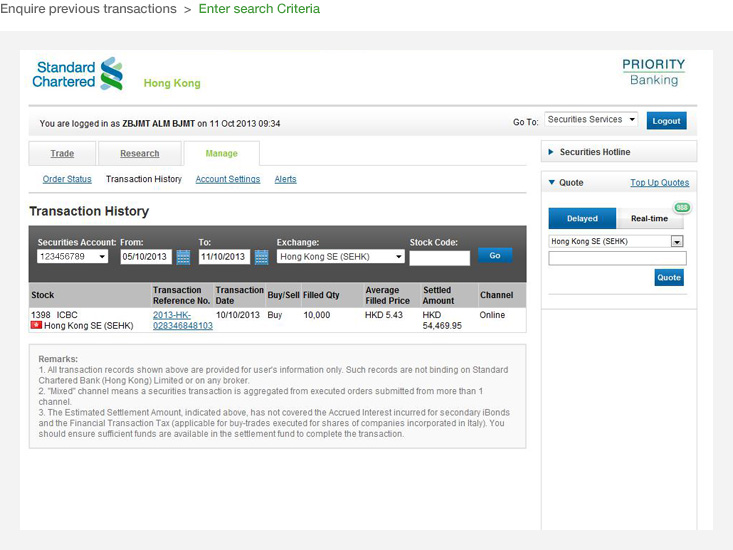Screen dimensions: 733x550
Task: Click the Hong Kong label by the logo
Action: (x=172, y=83)
